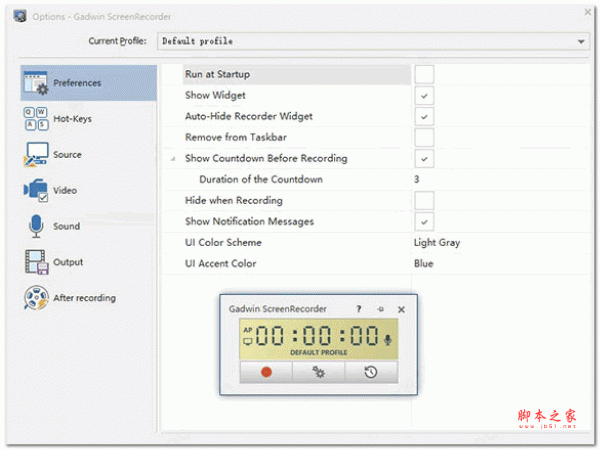
Task: Go to the Video section label
Action: point(65,190)
